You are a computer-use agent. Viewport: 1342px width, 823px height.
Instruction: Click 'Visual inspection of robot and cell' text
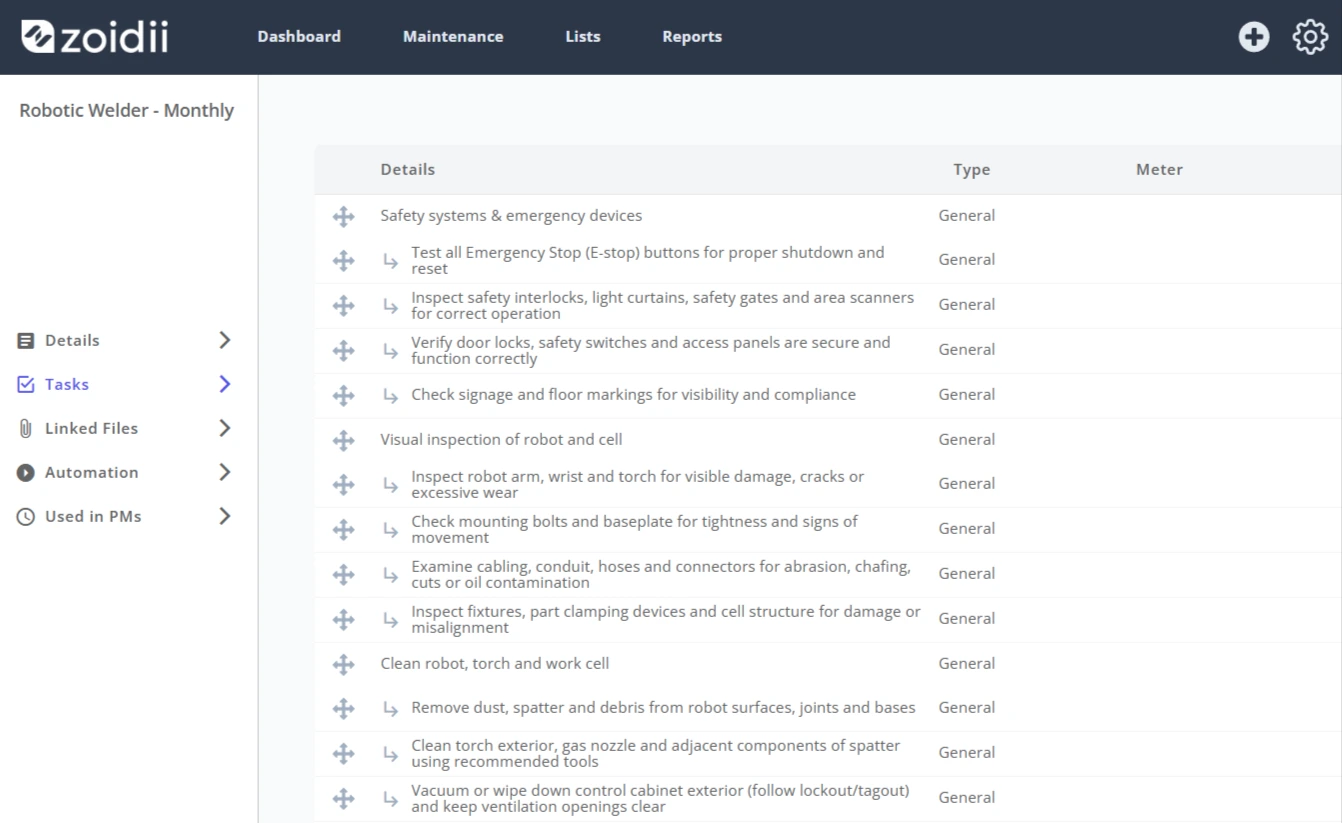point(501,439)
